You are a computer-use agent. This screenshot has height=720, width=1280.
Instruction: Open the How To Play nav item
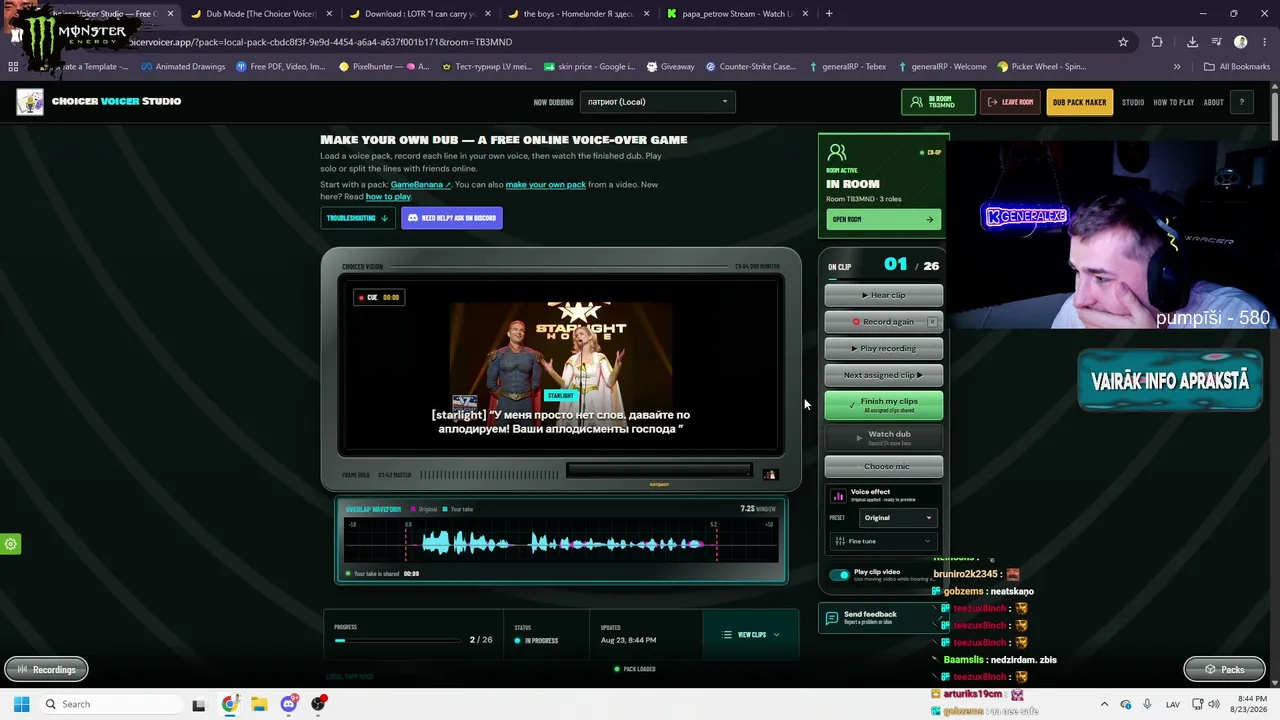point(1174,102)
